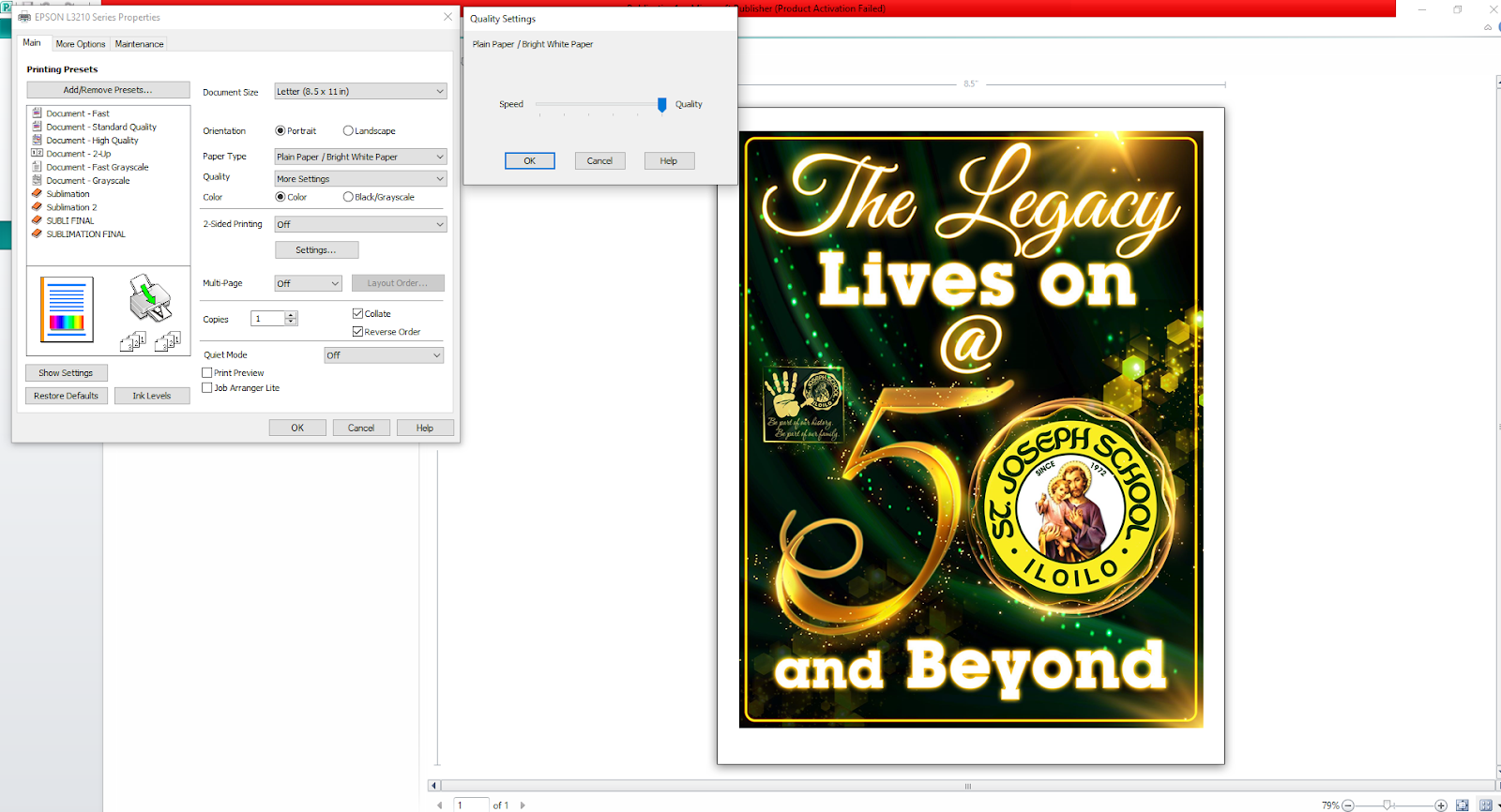Viewport: 1501px width, 812px height.
Task: Open the 2-Sided Printing dropdown
Action: pyautogui.click(x=360, y=225)
